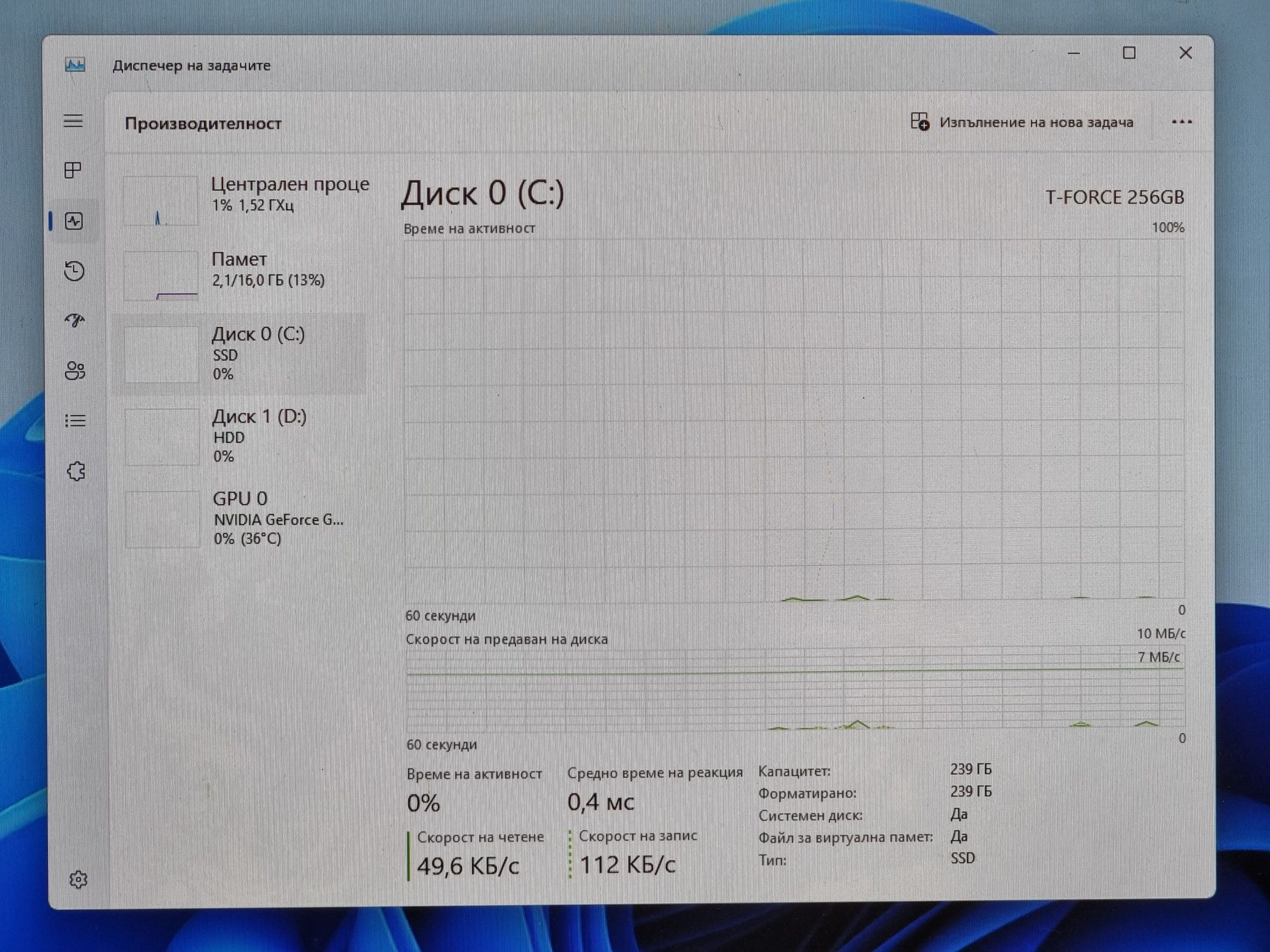Click the Task Manager app icon in title bar
The width and height of the screenshot is (1270, 952).
point(75,65)
